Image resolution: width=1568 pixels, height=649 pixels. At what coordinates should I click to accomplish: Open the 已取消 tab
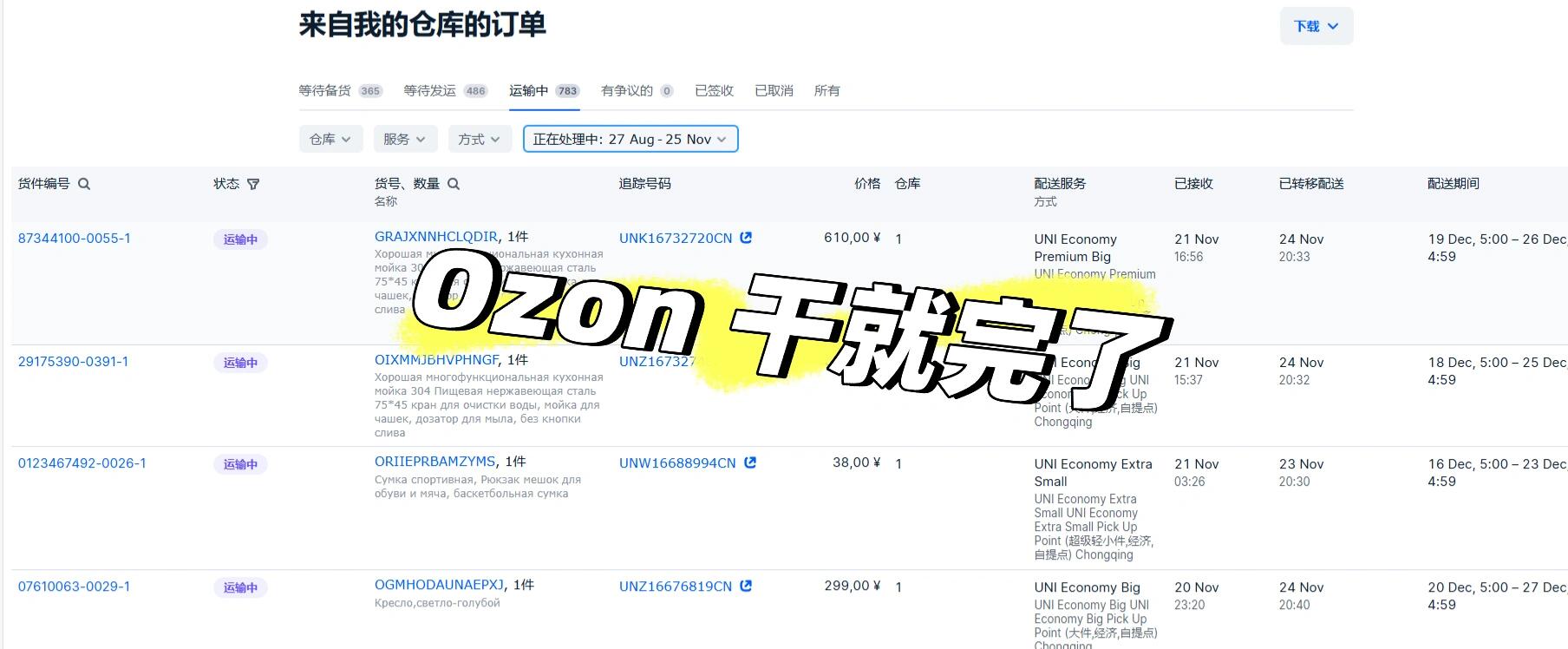(774, 90)
